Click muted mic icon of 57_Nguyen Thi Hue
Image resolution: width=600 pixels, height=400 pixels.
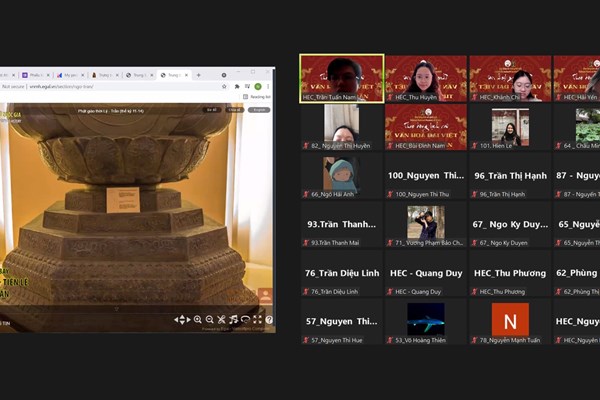[306, 340]
